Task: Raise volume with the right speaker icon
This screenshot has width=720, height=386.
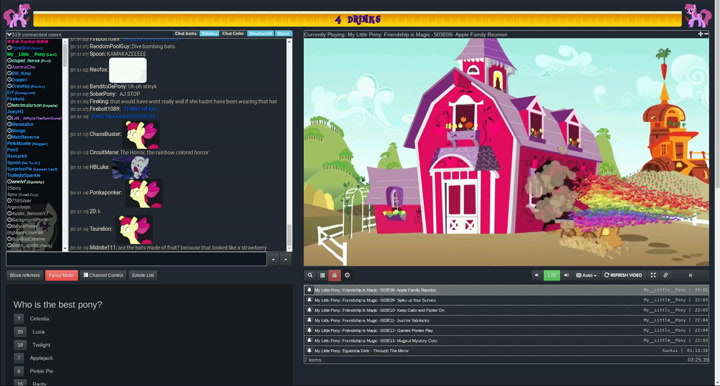Action: (x=566, y=275)
